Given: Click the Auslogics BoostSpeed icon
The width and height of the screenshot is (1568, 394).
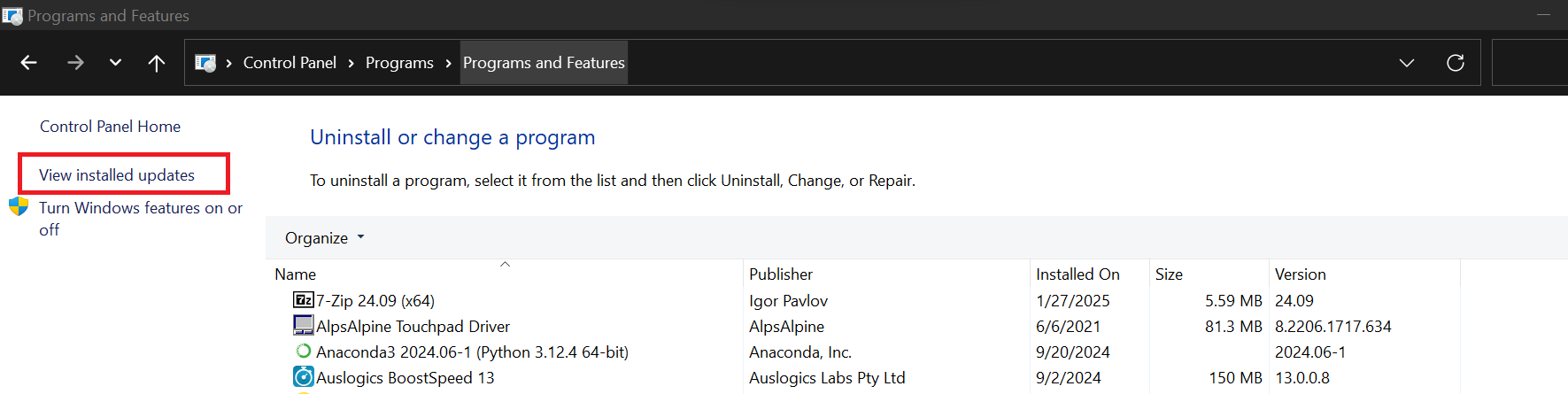Looking at the screenshot, I should click(x=303, y=377).
